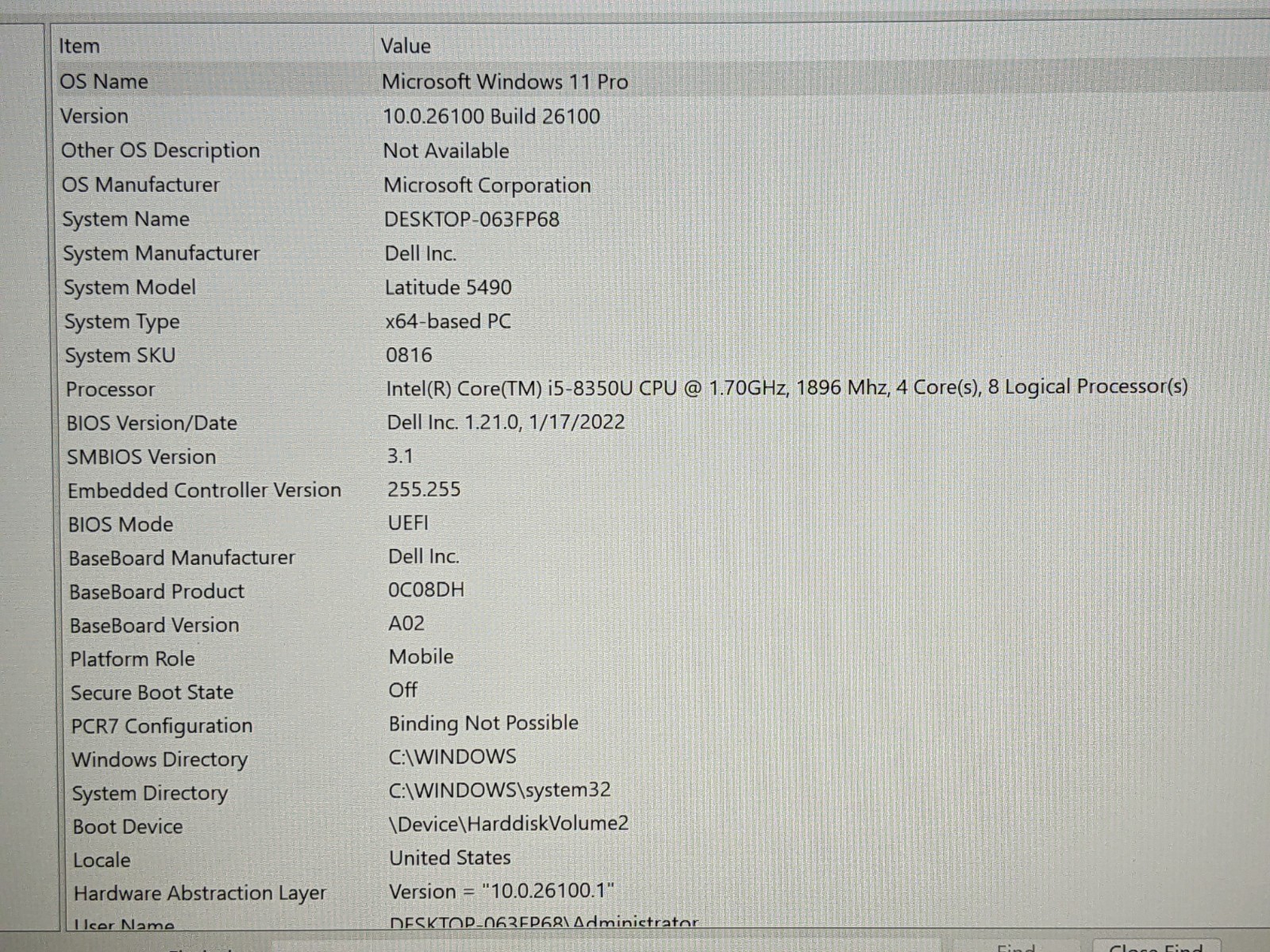This screenshot has height=952, width=1270.
Task: Select the Boot Device row label
Action: coord(128,827)
